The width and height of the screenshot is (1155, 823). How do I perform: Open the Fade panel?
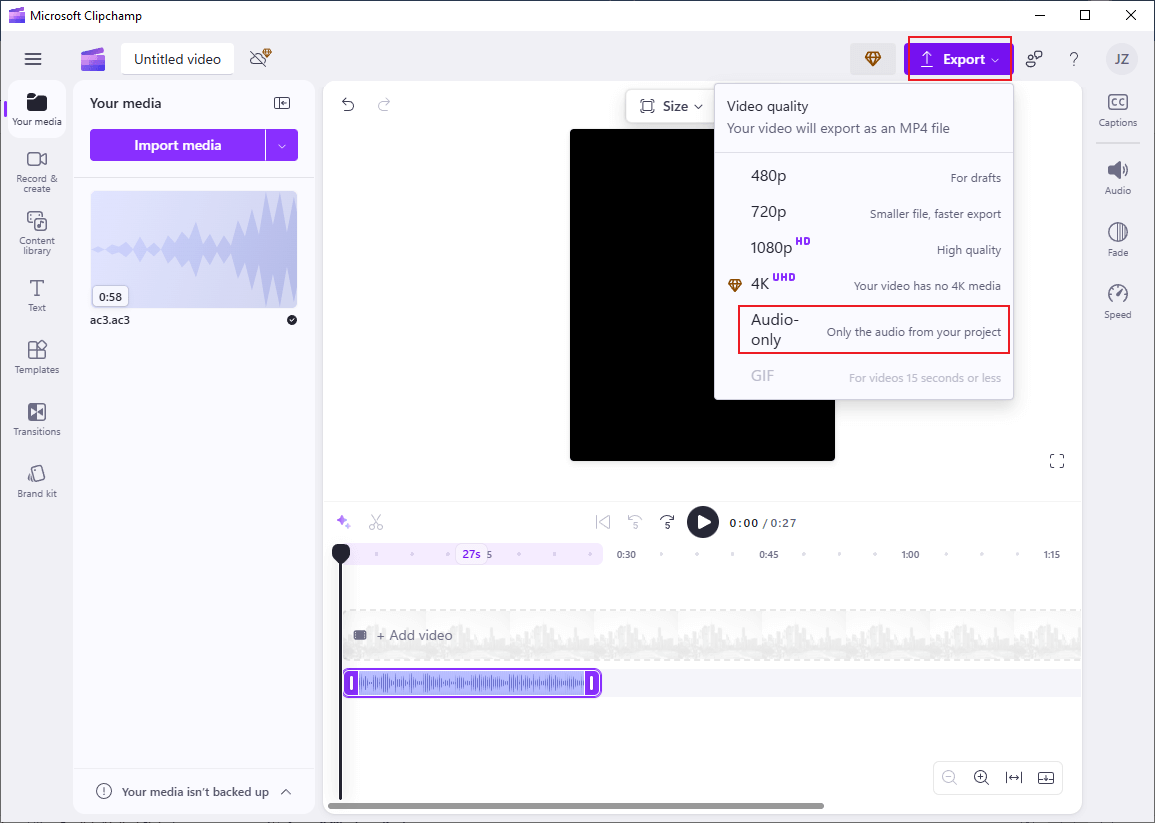click(1117, 239)
